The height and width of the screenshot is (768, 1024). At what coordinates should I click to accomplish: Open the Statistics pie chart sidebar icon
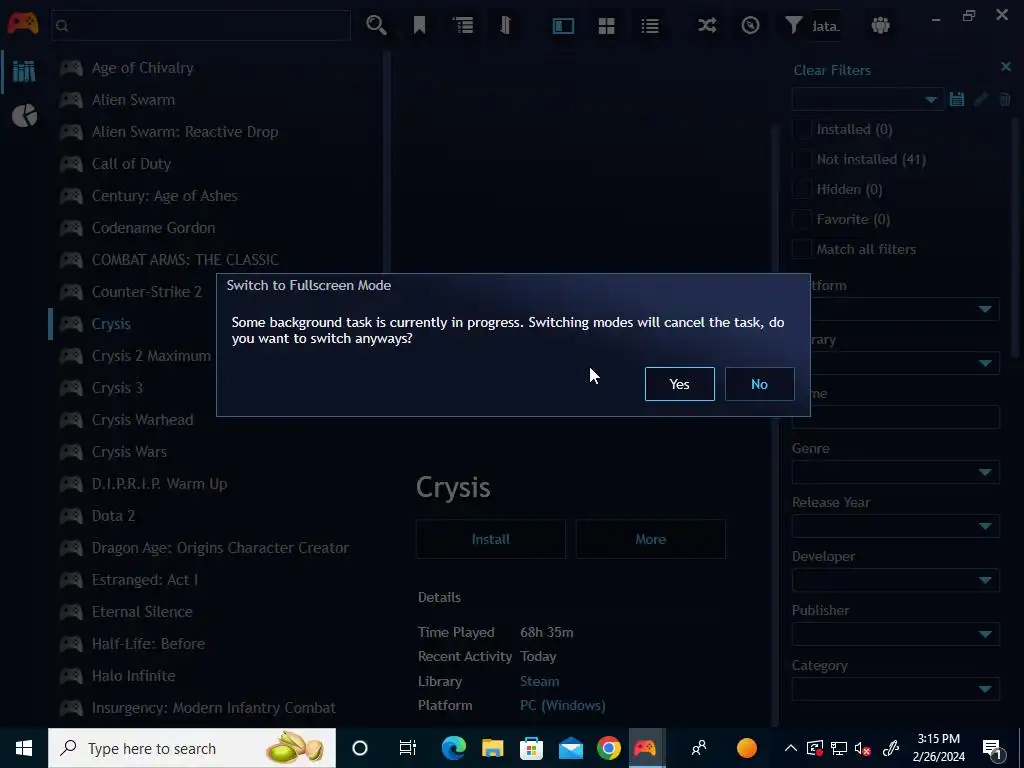[24, 116]
